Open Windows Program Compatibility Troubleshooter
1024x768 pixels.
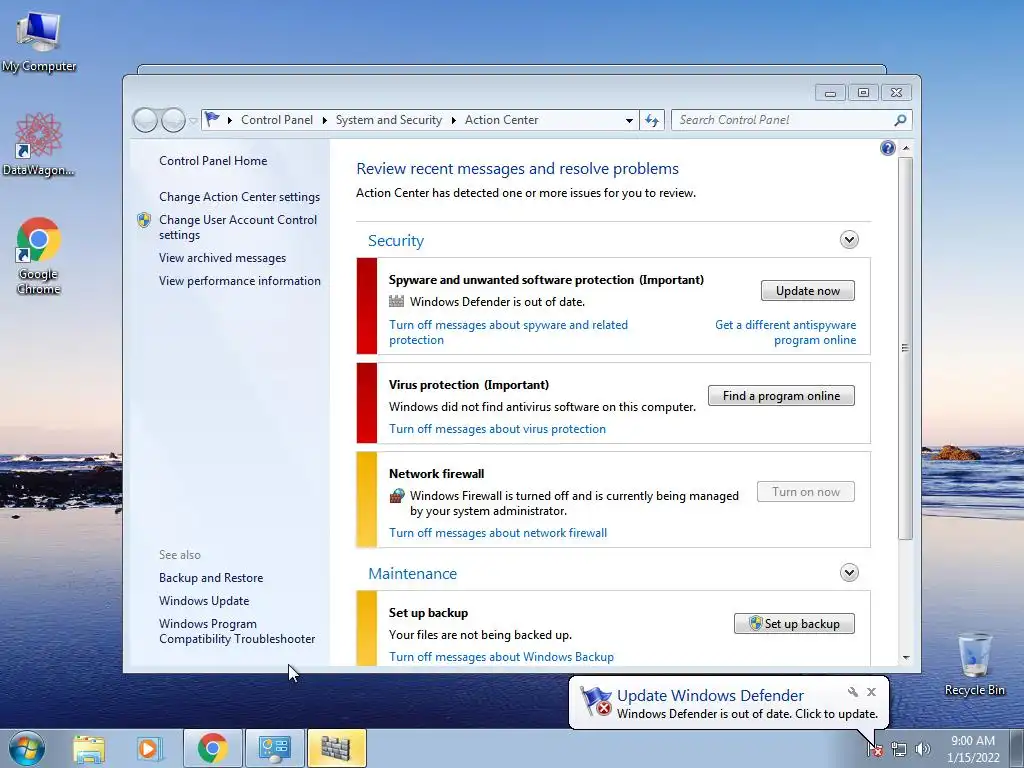click(236, 632)
